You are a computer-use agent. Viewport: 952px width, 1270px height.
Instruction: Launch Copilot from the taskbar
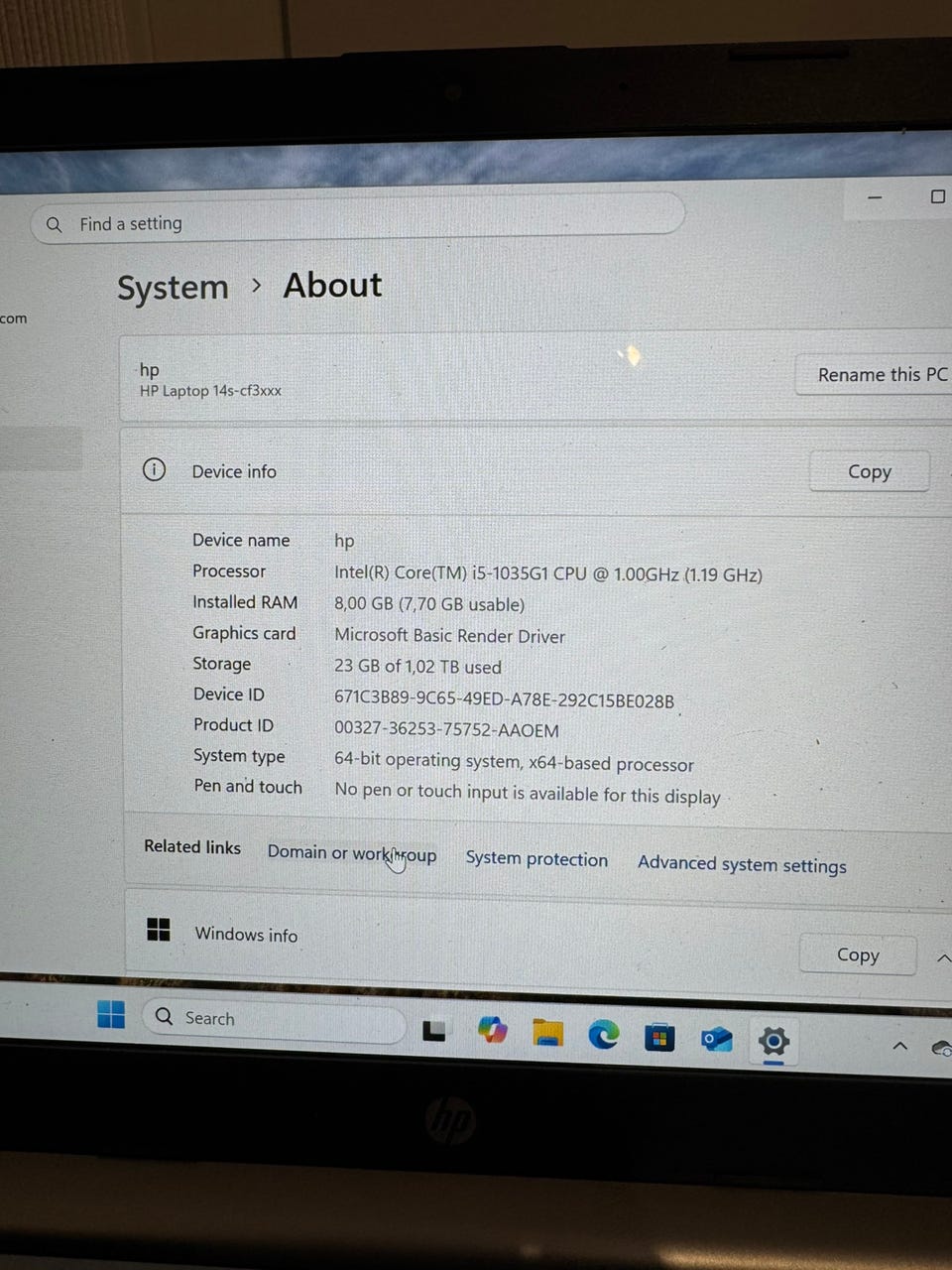click(492, 1030)
